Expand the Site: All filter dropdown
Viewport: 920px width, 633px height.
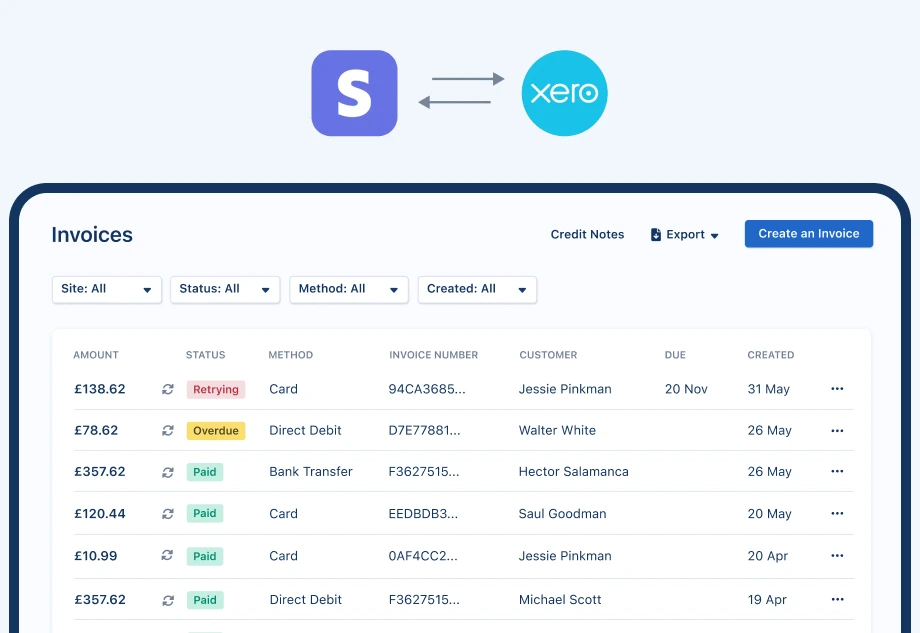pyautogui.click(x=106, y=289)
